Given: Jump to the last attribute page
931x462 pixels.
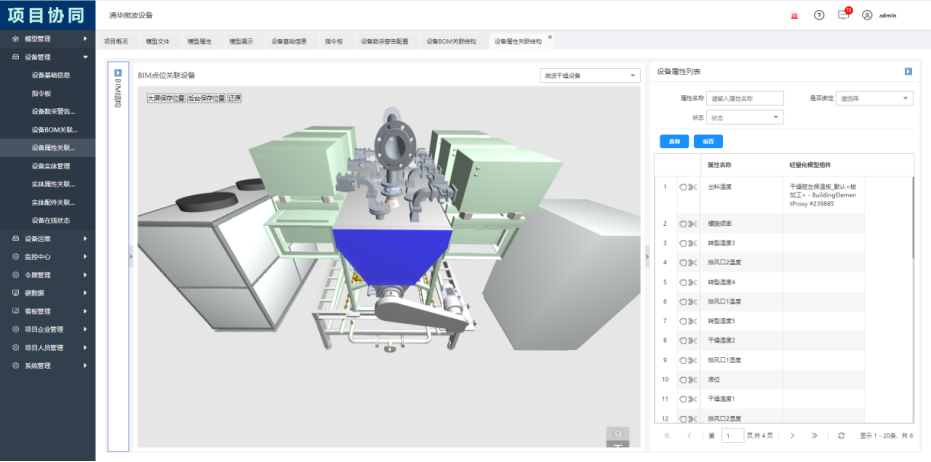Looking at the screenshot, I should (x=815, y=435).
